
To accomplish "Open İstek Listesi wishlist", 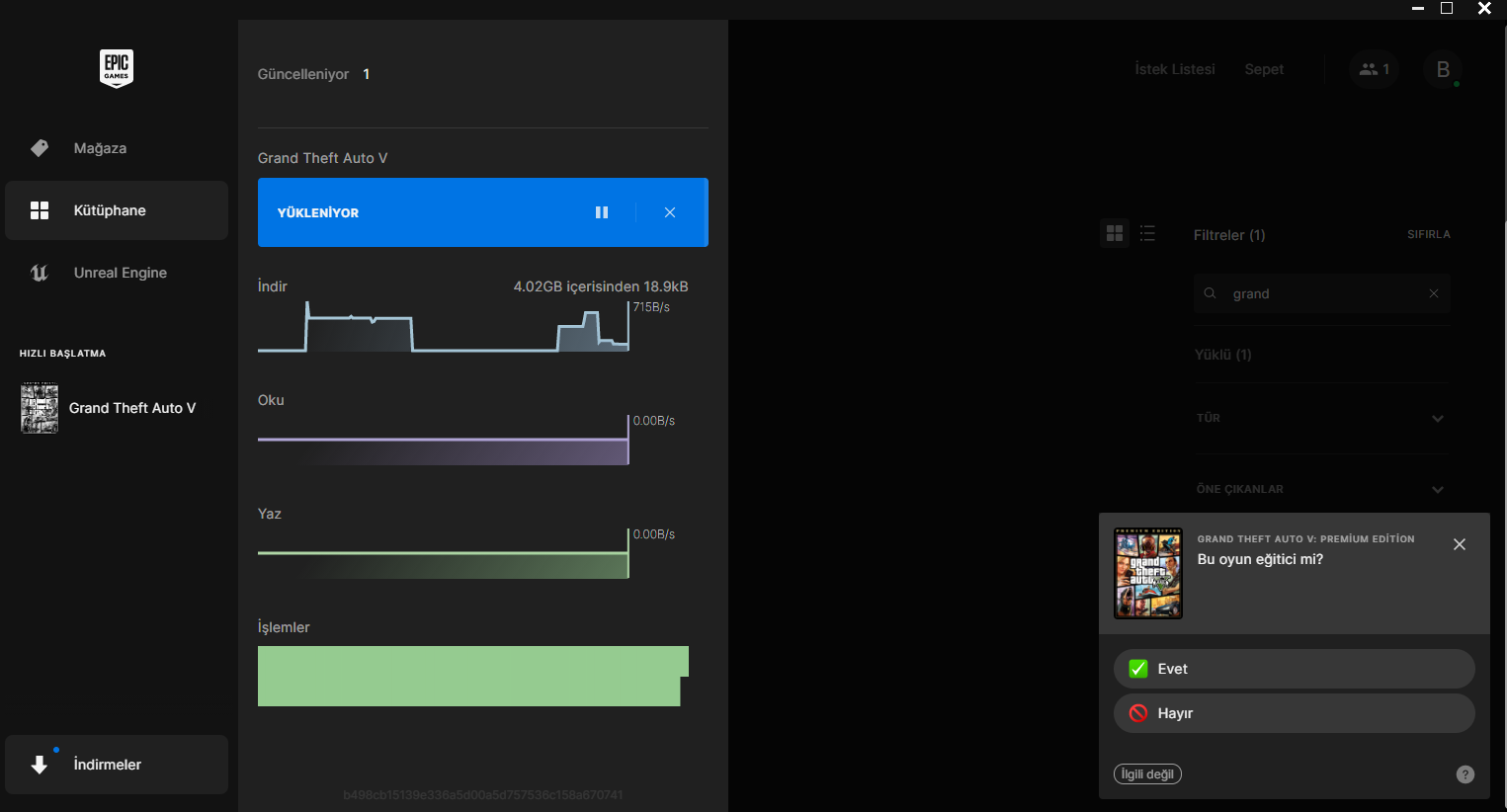I will [1175, 69].
